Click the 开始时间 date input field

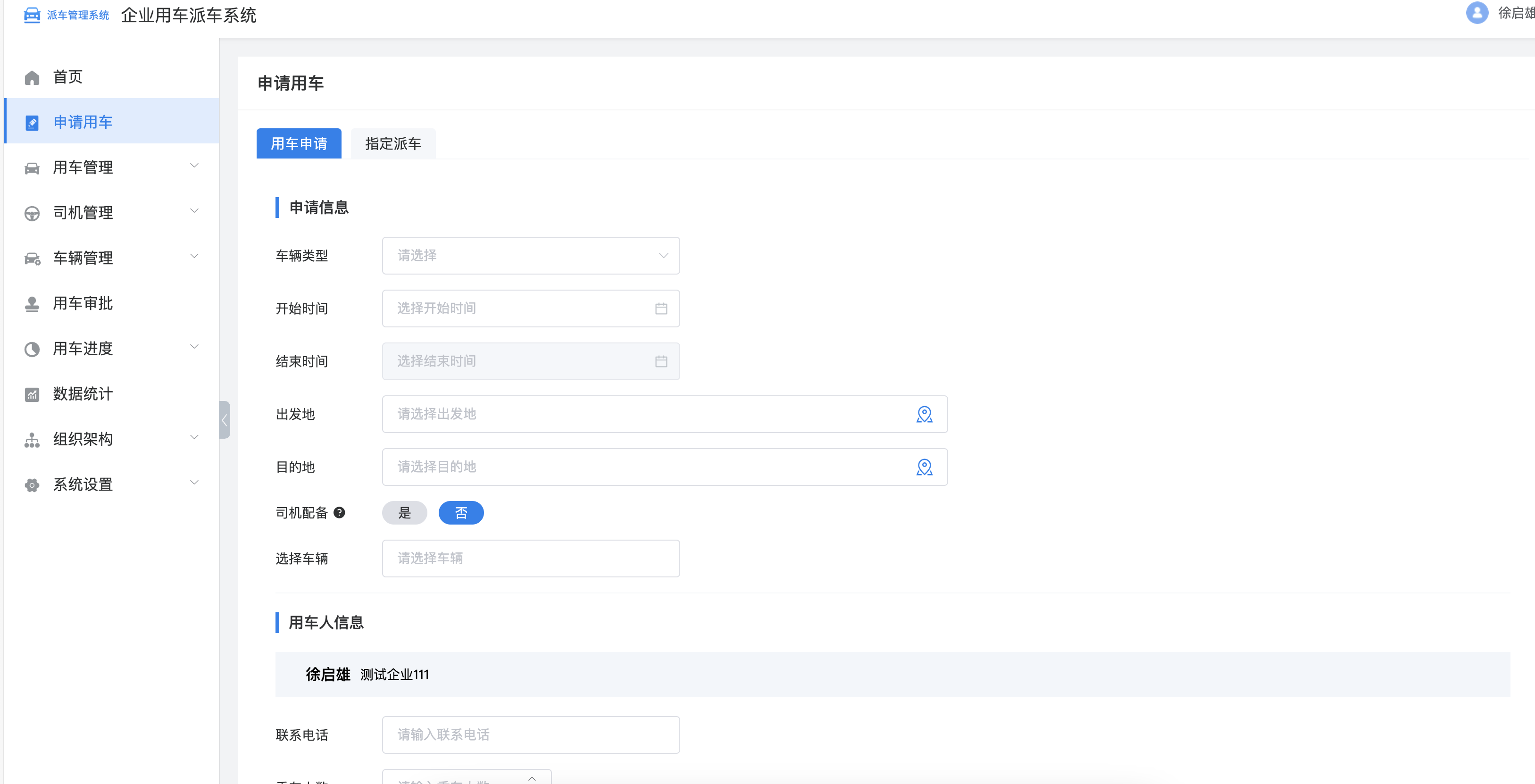click(x=531, y=309)
